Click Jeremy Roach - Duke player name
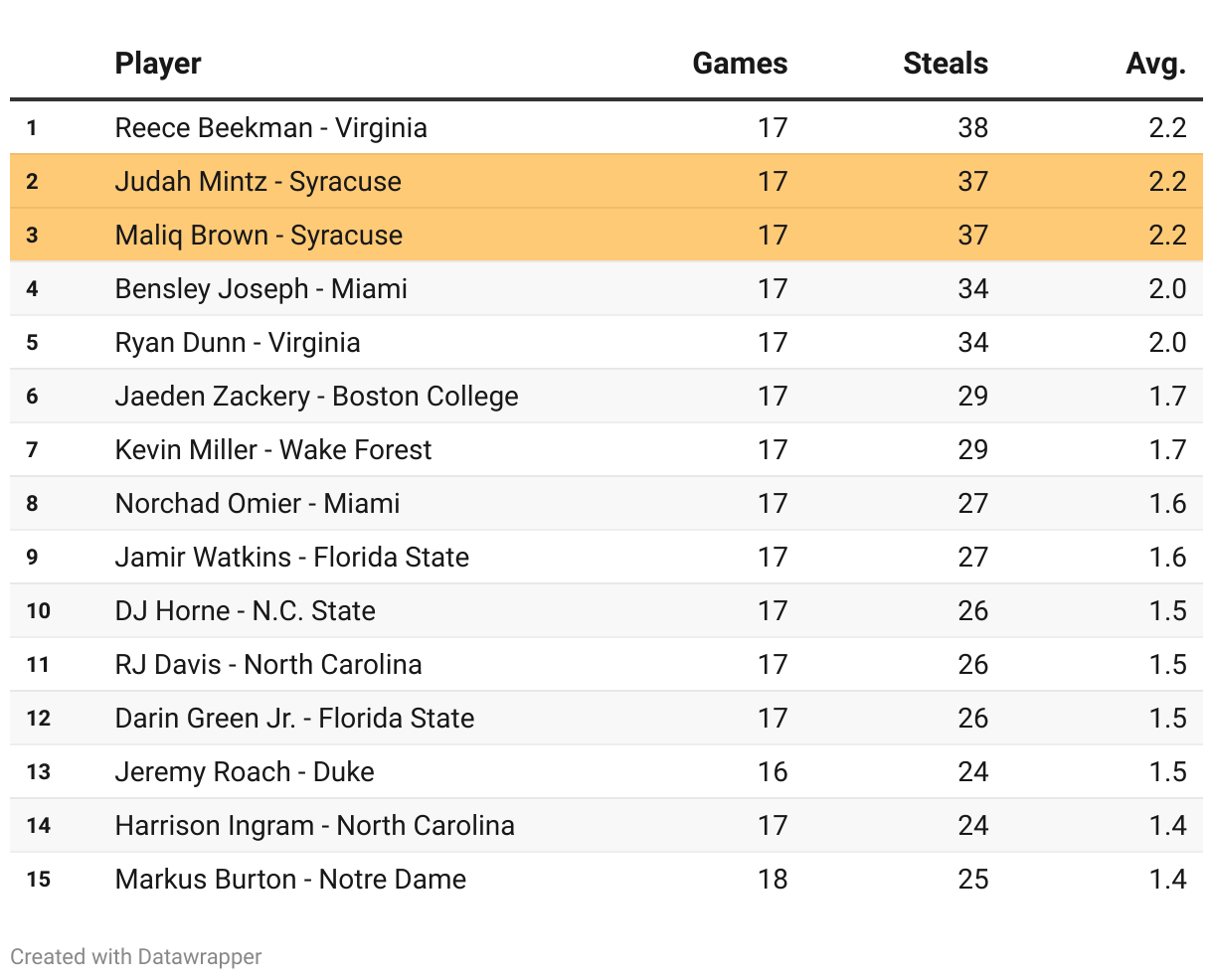1213x980 pixels. pyautogui.click(x=245, y=771)
